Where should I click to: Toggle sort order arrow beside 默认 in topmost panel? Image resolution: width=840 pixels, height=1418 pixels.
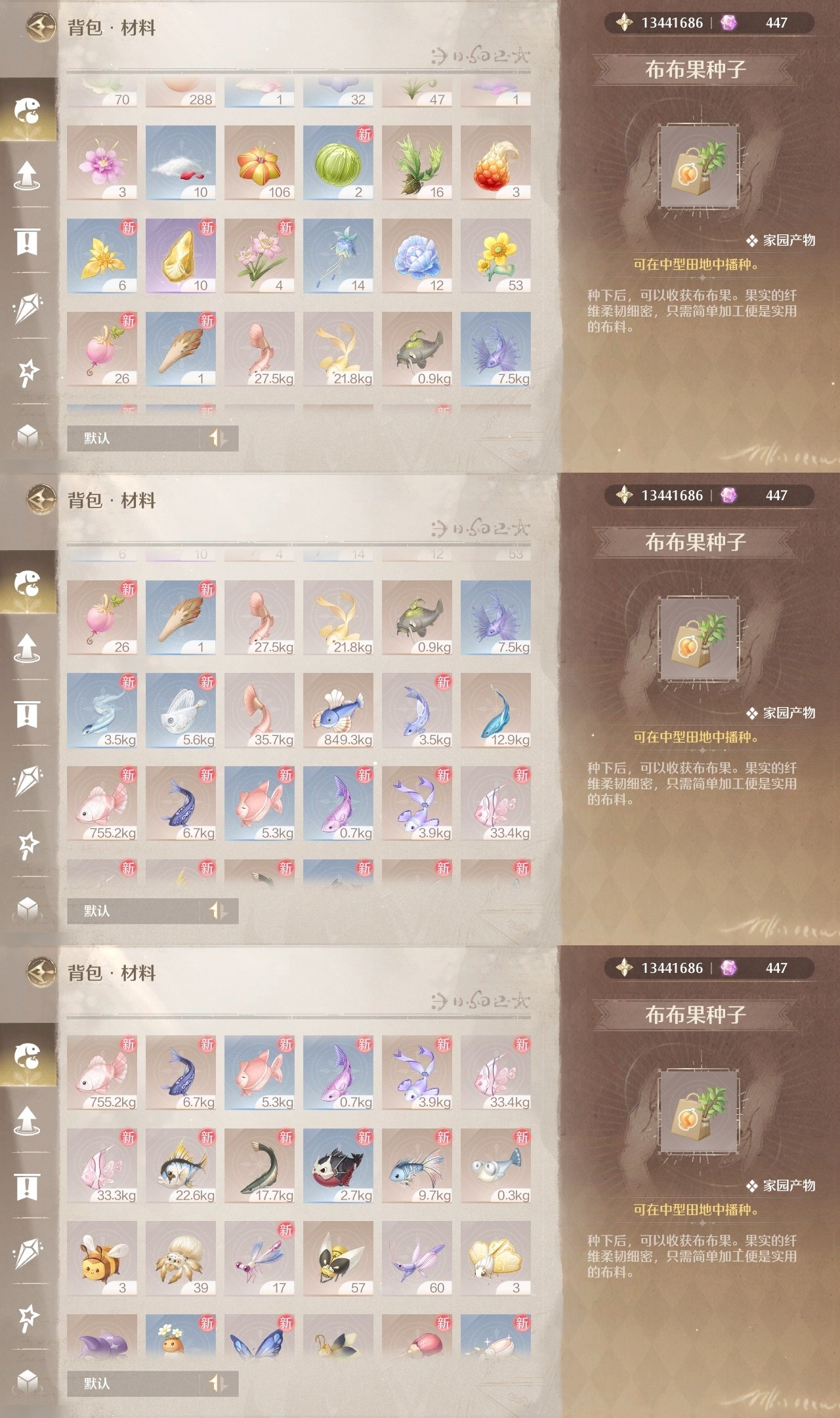tap(219, 438)
